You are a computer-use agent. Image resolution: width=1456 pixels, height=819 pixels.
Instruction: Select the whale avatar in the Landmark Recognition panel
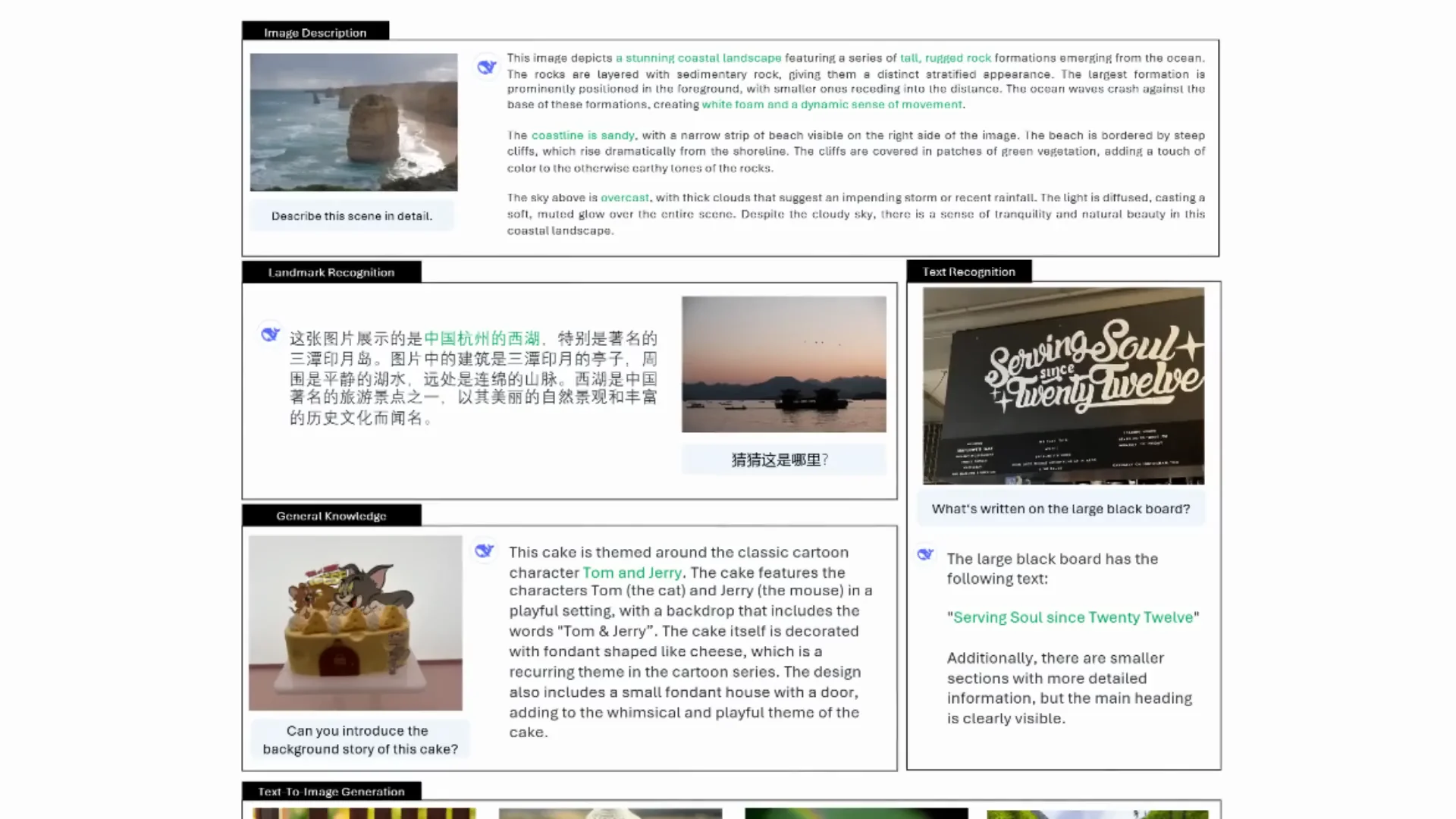click(x=270, y=334)
